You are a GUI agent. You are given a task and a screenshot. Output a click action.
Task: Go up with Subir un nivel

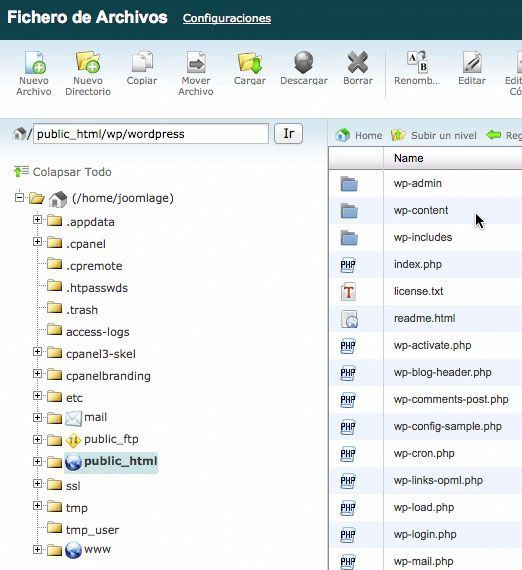point(434,135)
